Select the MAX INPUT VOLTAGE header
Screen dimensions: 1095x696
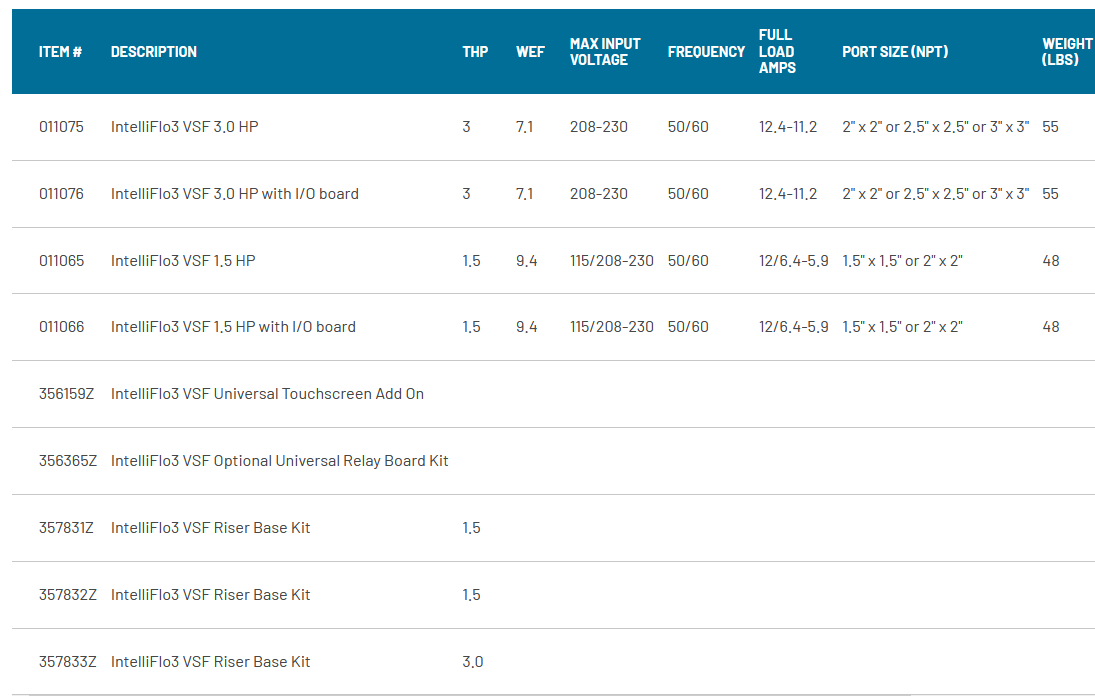click(605, 52)
